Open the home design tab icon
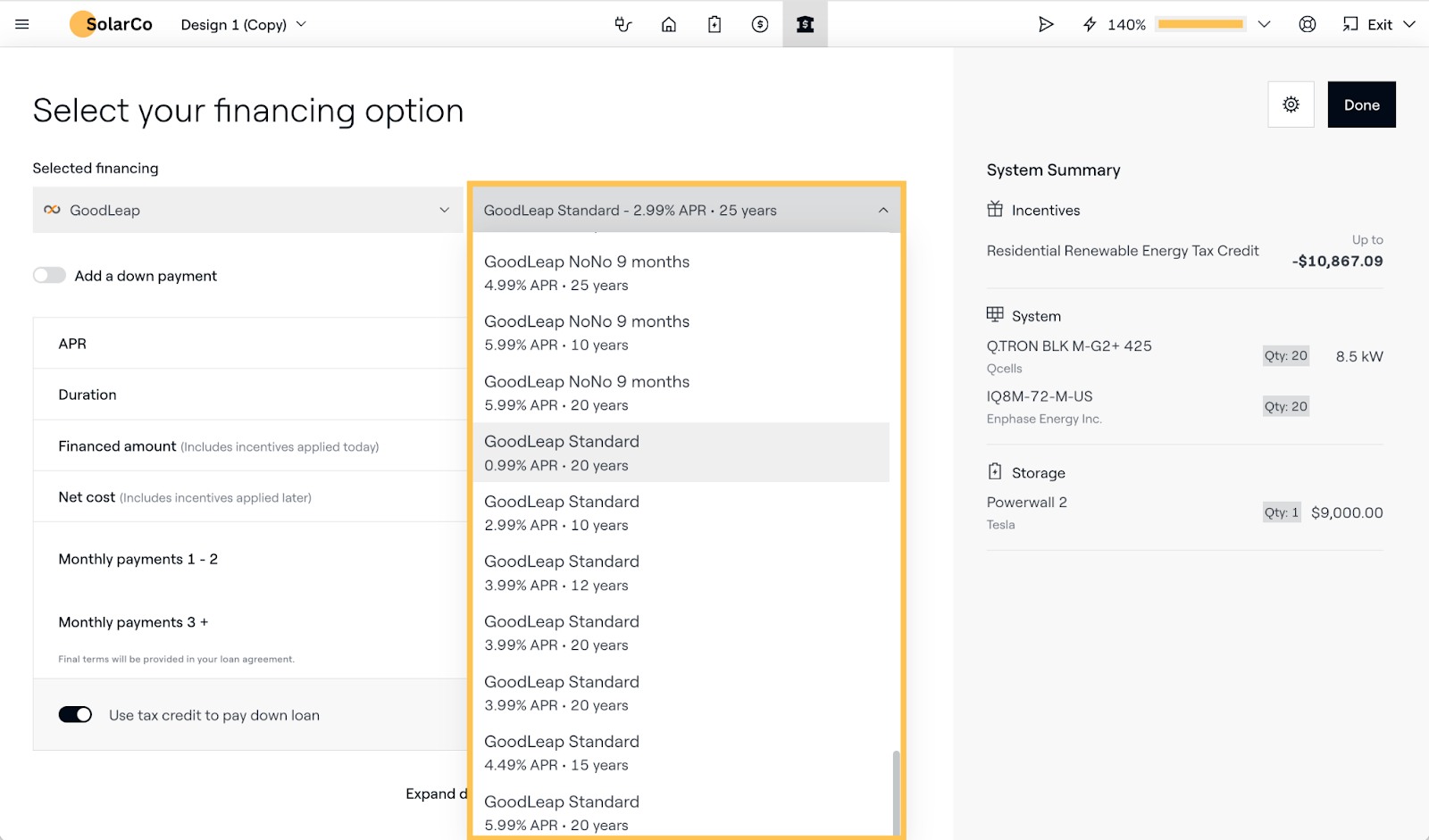 click(x=668, y=24)
